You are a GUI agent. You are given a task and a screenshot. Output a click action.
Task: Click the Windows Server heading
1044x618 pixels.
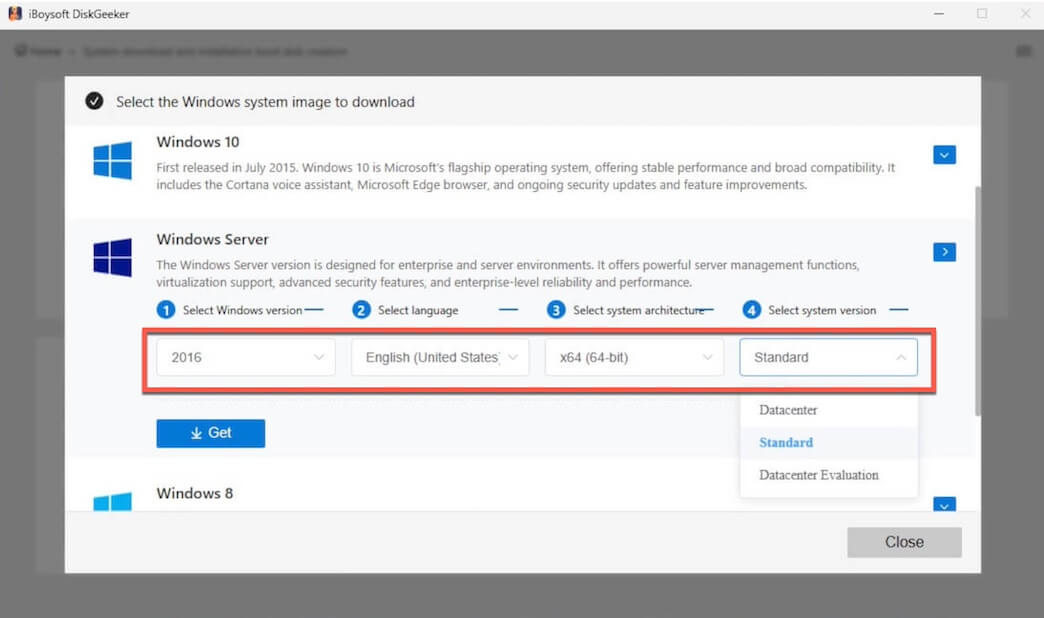212,239
